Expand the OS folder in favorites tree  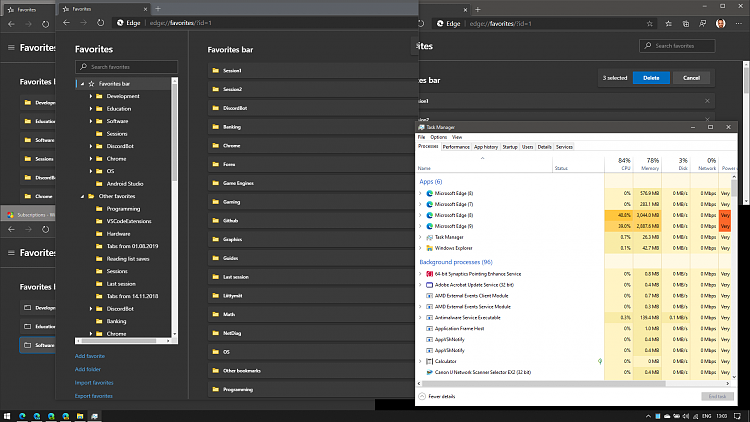point(91,171)
